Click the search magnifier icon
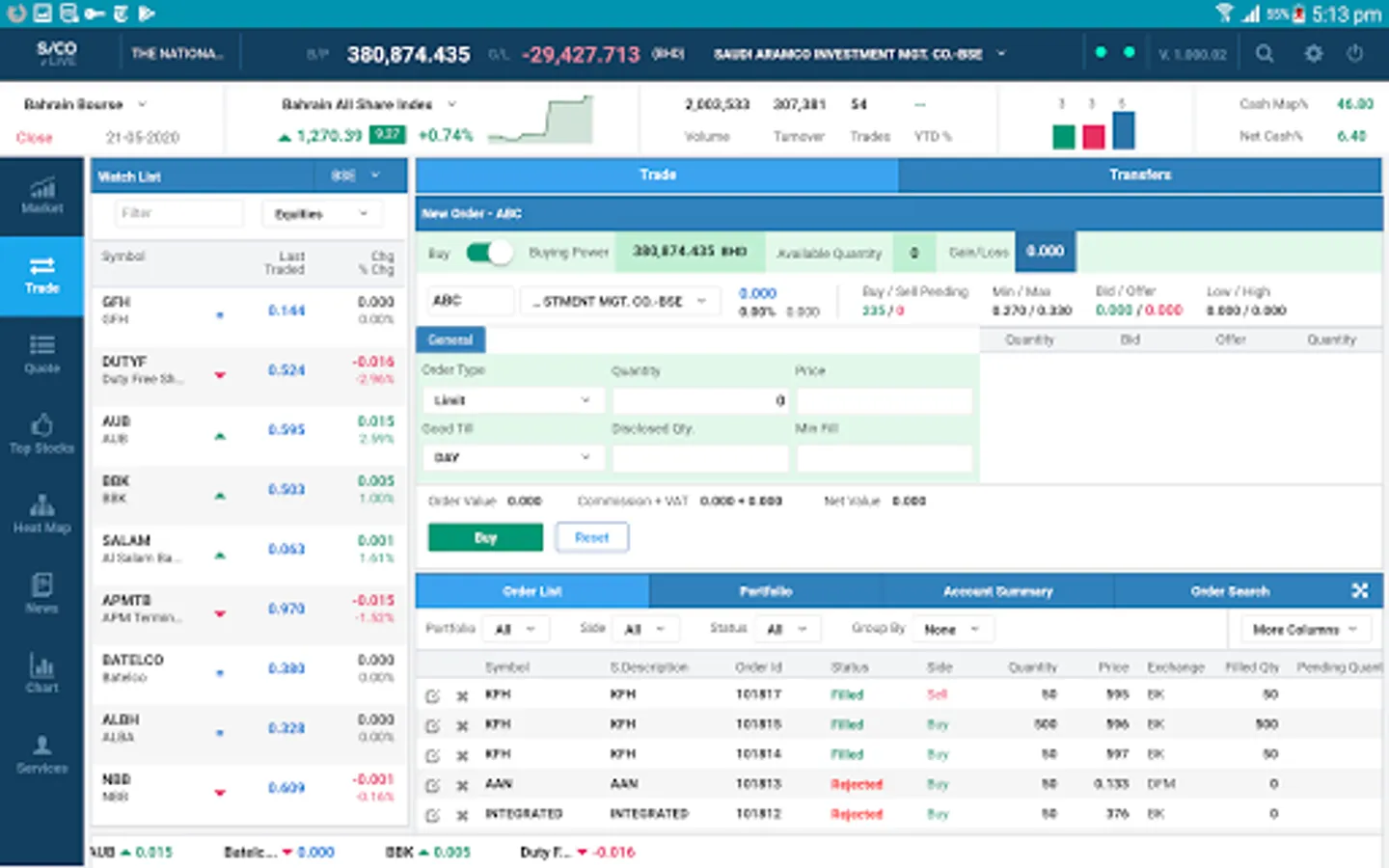 coord(1265,54)
